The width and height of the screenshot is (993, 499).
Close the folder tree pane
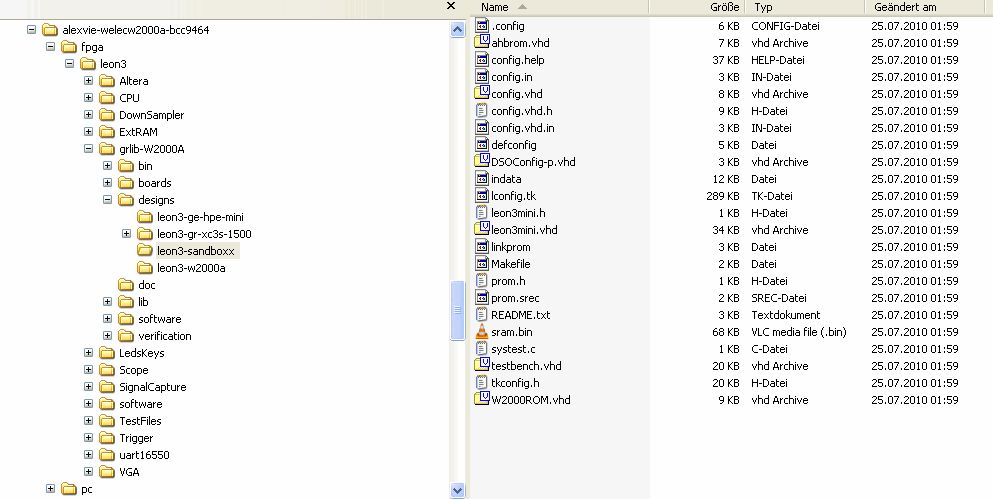tap(451, 6)
